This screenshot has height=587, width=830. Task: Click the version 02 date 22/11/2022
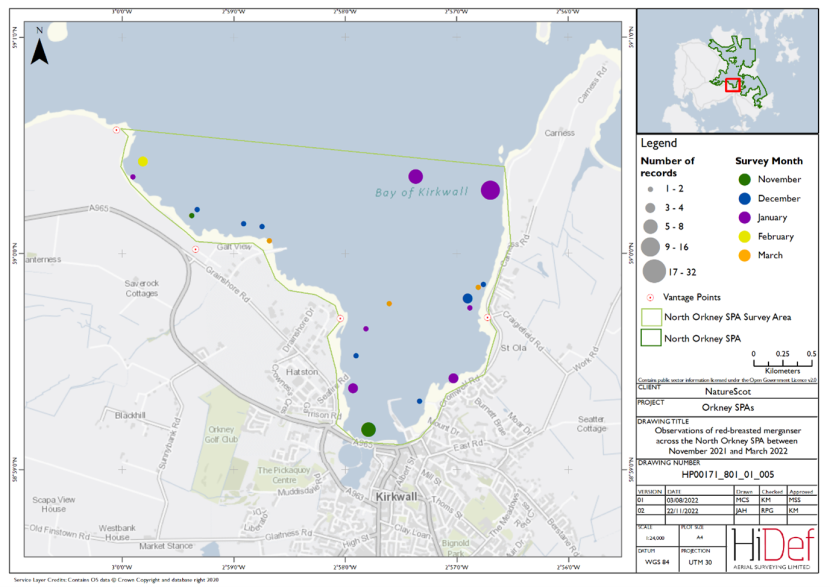(x=682, y=511)
